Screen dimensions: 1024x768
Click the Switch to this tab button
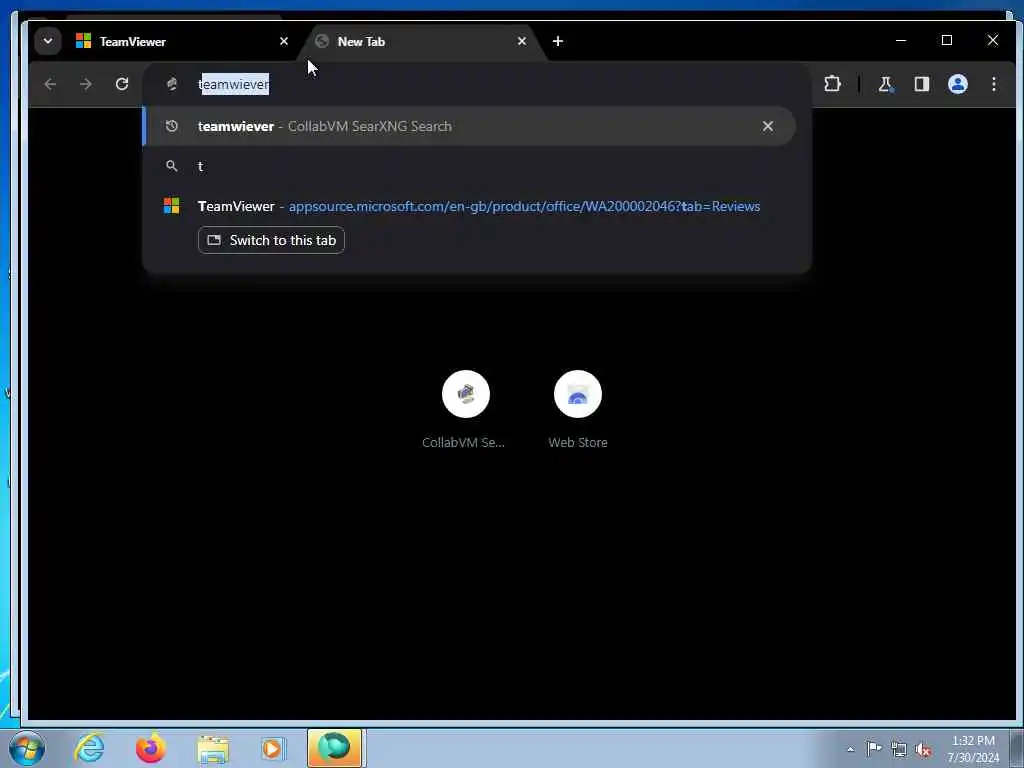click(x=271, y=240)
